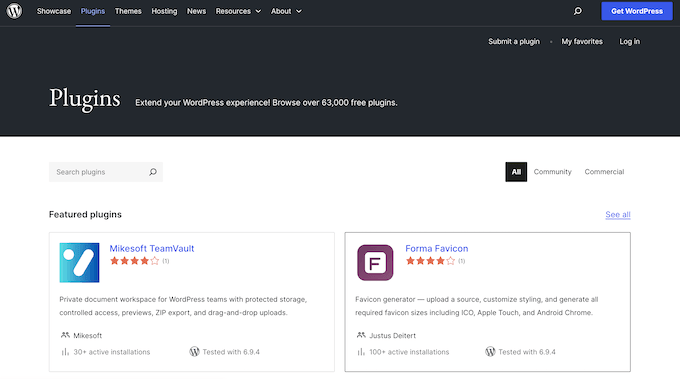This screenshot has height=379, width=680.
Task: Click installations chart icon on Forma Favicon card
Action: point(361,352)
